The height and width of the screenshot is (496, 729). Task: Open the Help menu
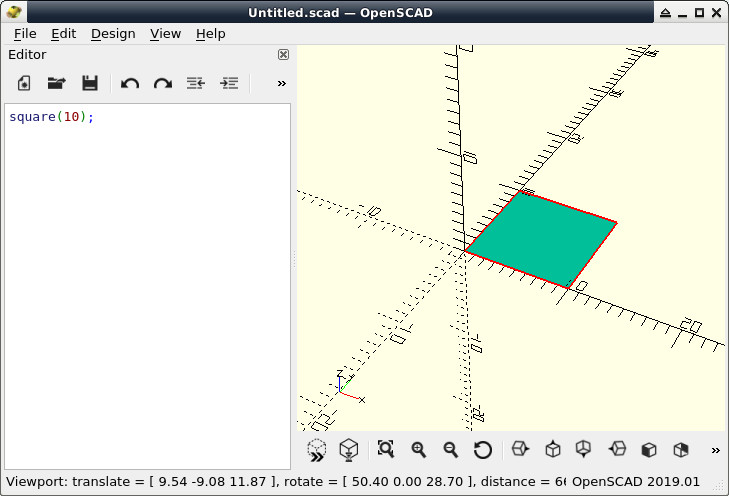tap(211, 34)
